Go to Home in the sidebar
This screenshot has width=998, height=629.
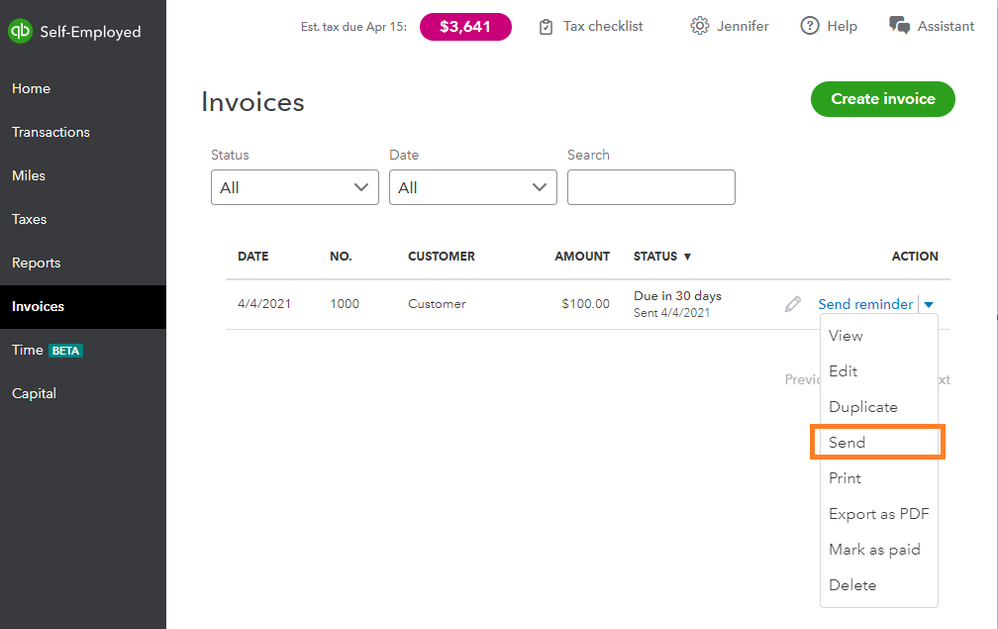coord(83,88)
